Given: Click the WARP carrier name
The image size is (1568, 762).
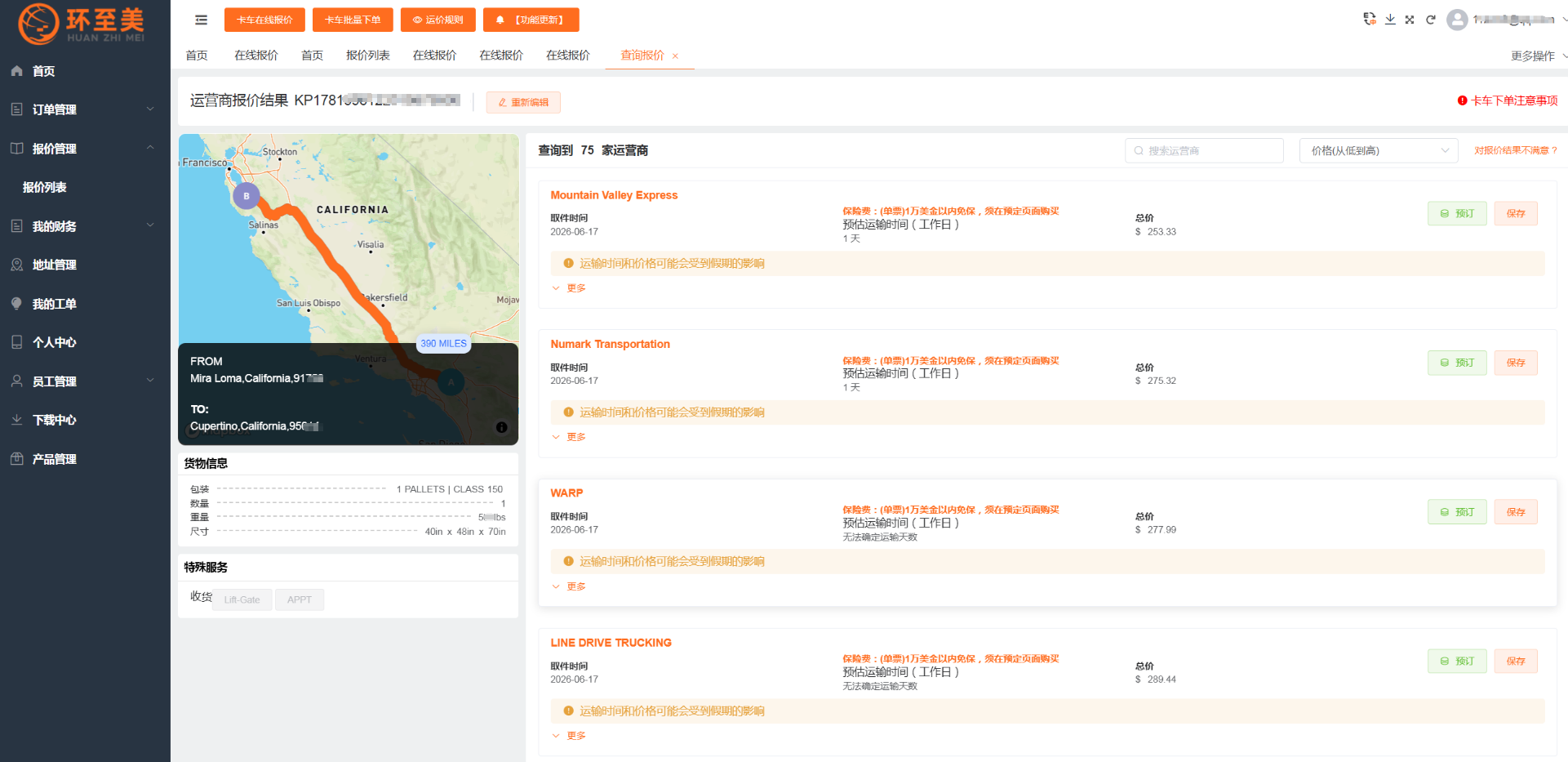Looking at the screenshot, I should 566,493.
